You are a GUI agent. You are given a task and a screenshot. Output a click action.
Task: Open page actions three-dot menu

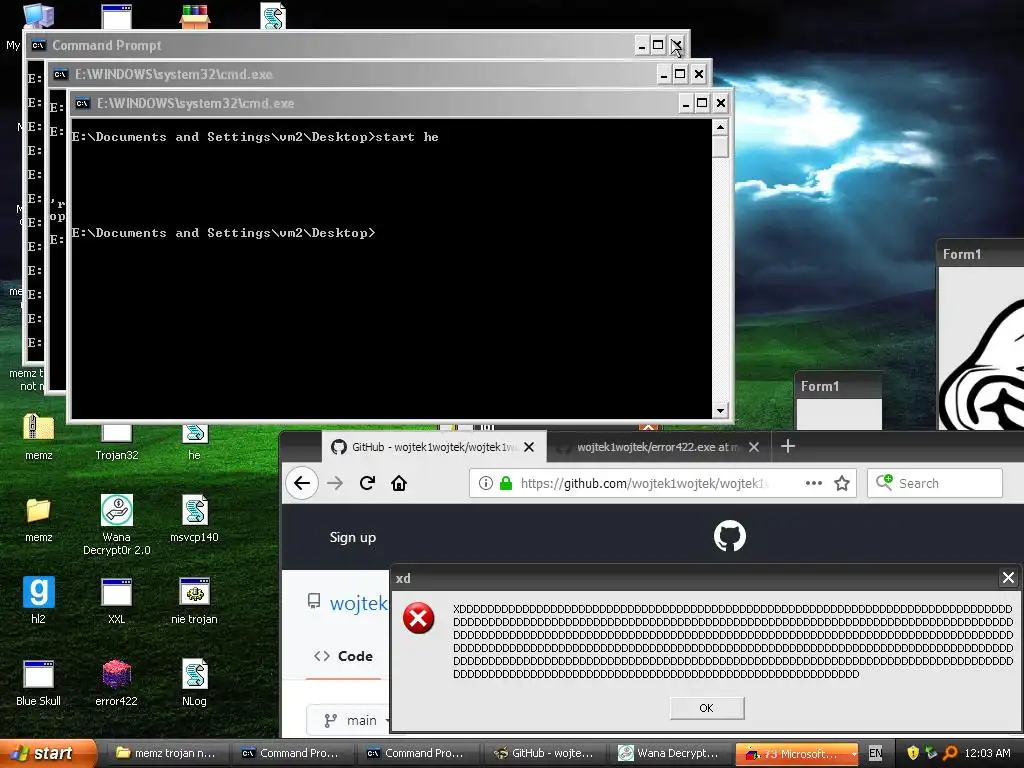coord(814,483)
